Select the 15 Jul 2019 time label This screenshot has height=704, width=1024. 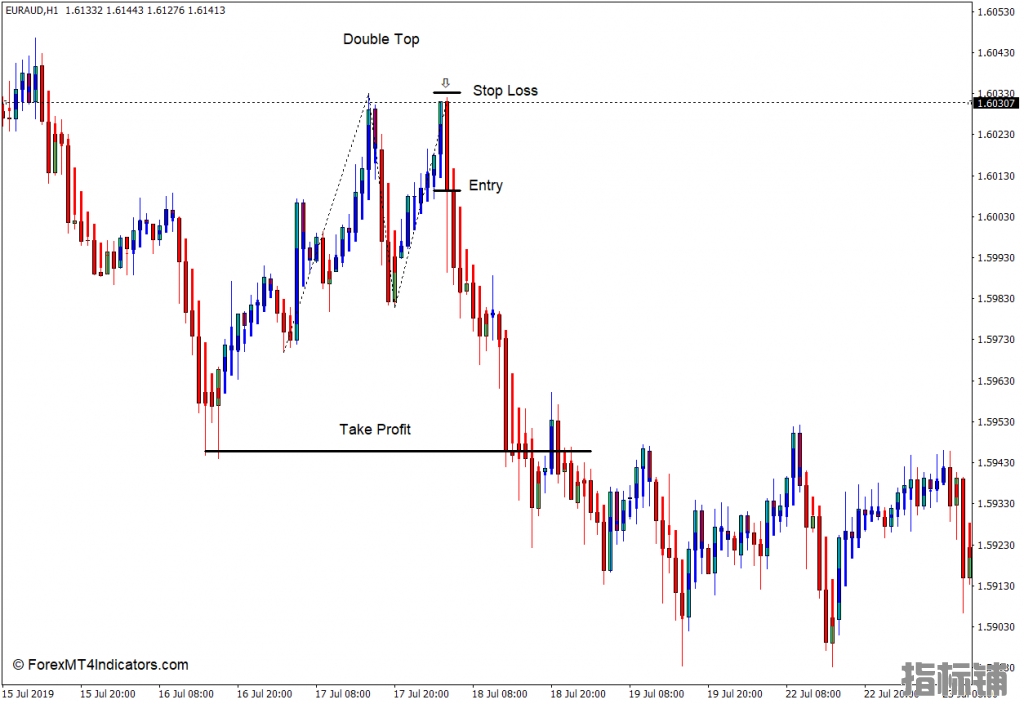(x=26, y=694)
